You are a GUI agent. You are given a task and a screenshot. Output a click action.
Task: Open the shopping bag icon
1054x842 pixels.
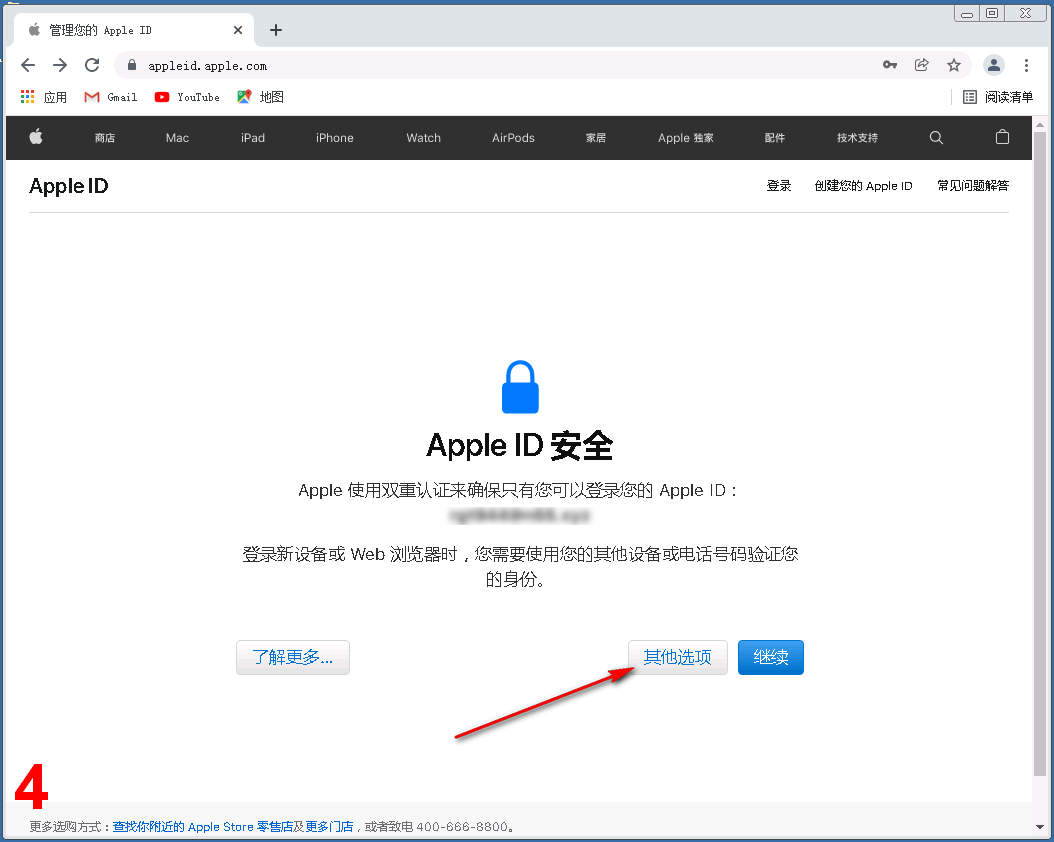click(1002, 137)
